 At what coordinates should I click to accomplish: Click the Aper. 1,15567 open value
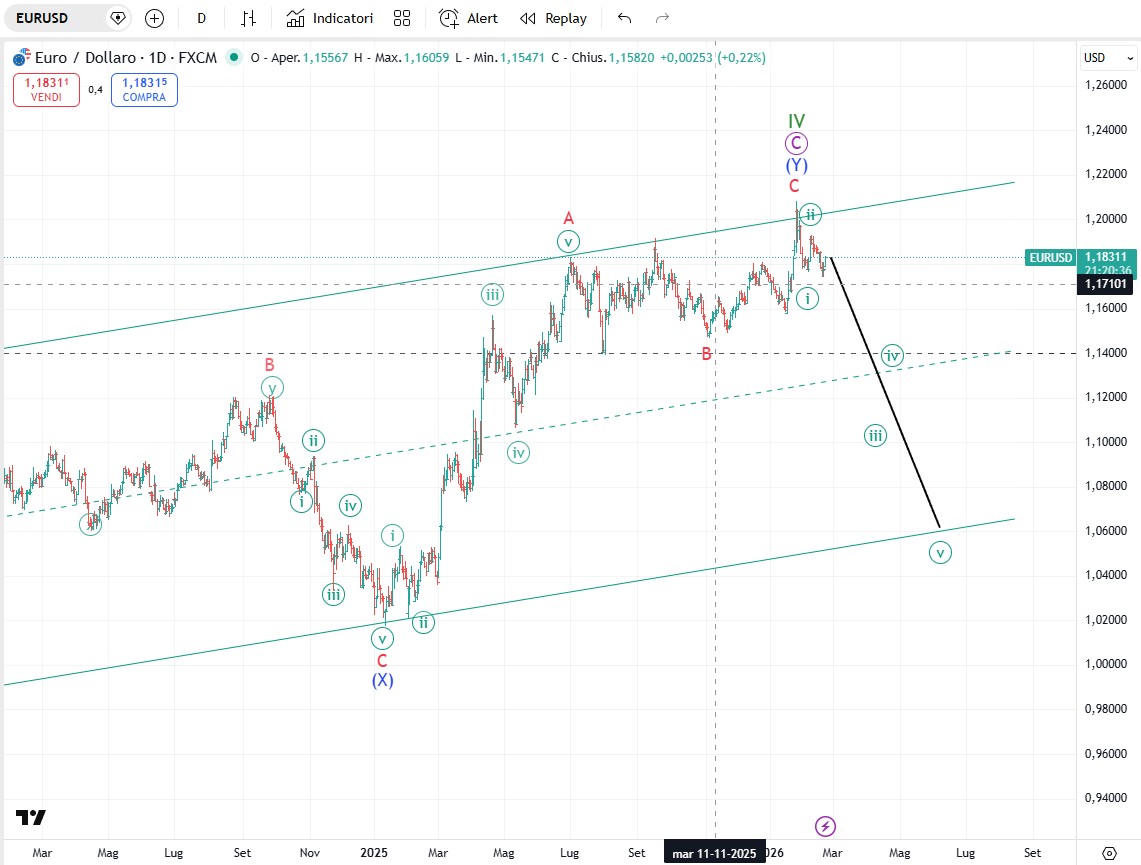point(299,57)
